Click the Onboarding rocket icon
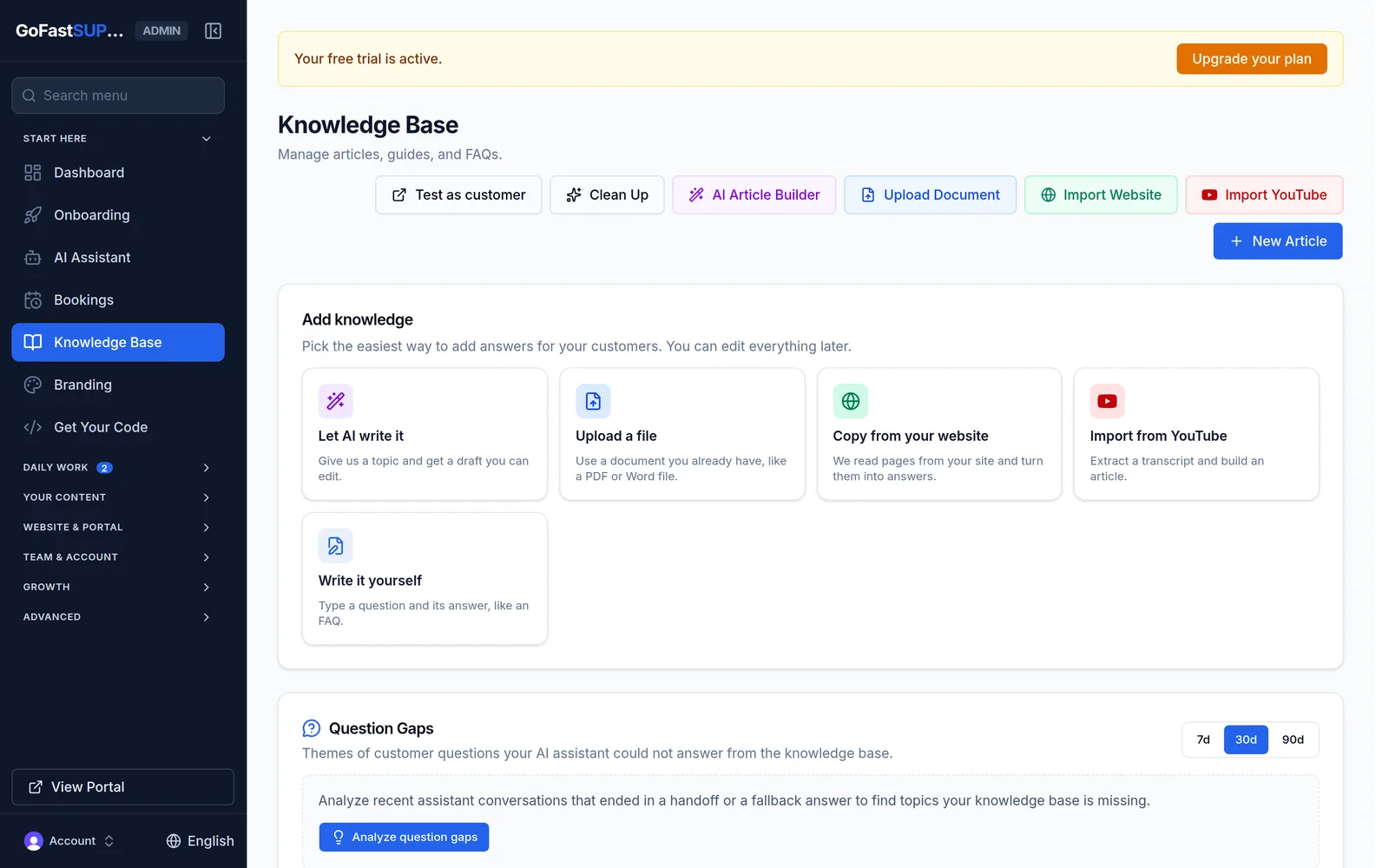 33,215
